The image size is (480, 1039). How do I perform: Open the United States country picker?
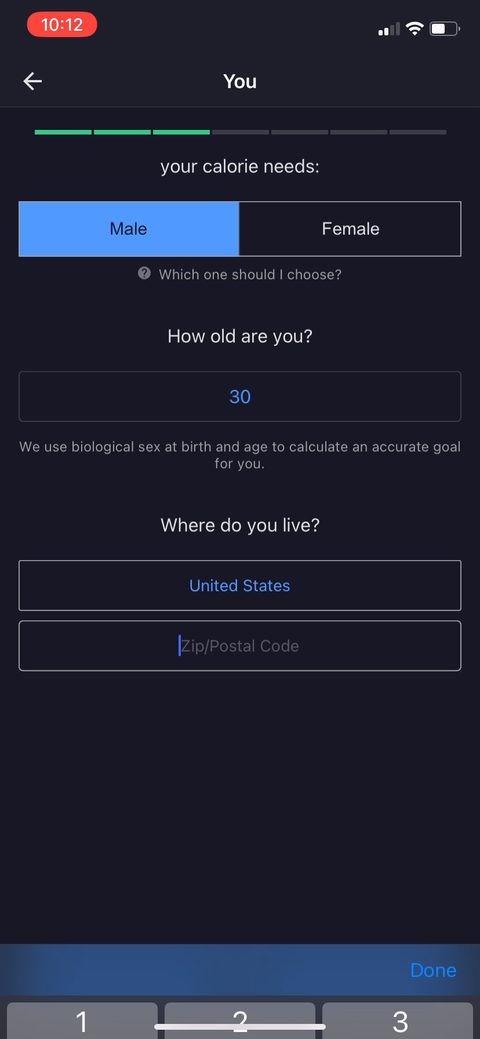click(240, 586)
